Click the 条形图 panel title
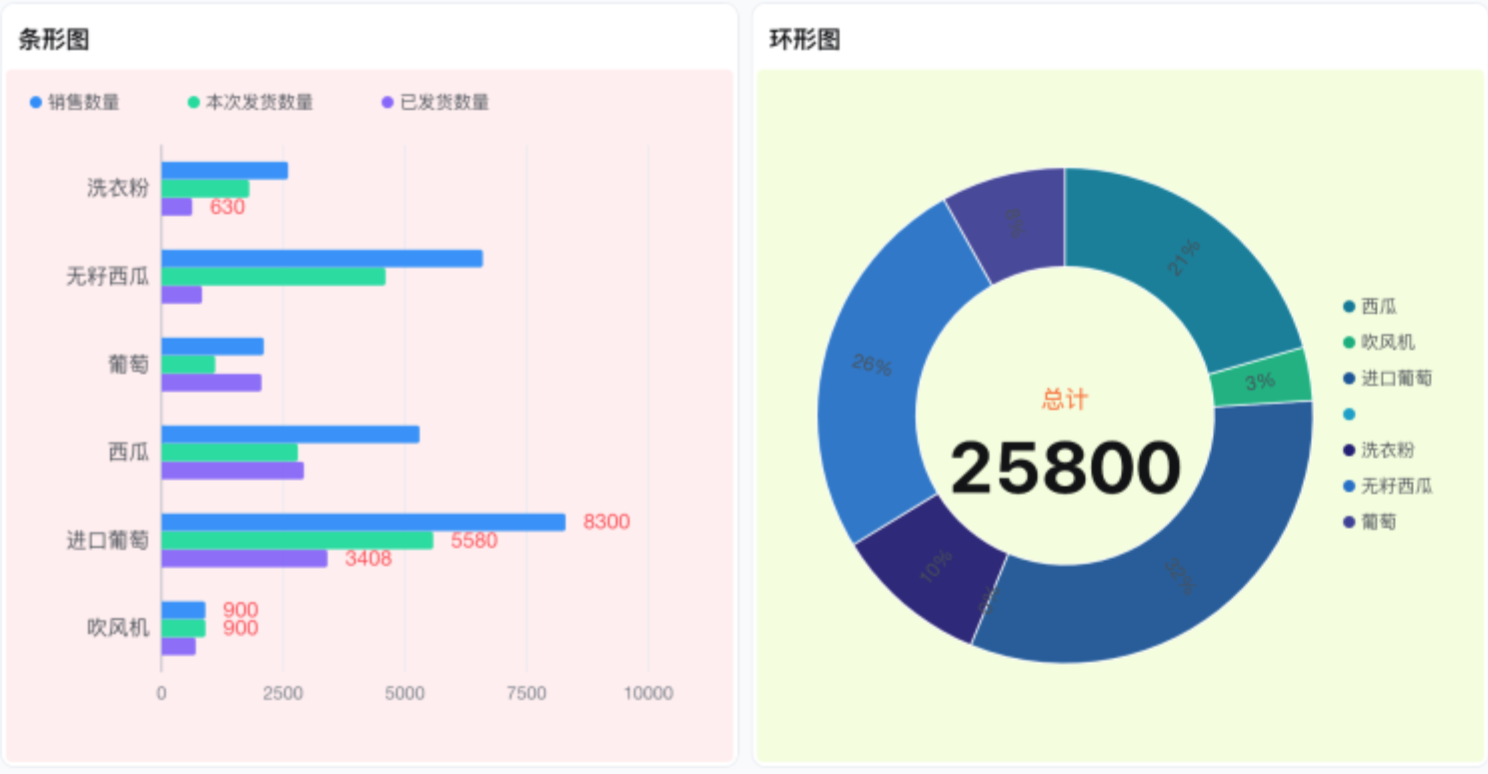The height and width of the screenshot is (774, 1488). pos(54,40)
